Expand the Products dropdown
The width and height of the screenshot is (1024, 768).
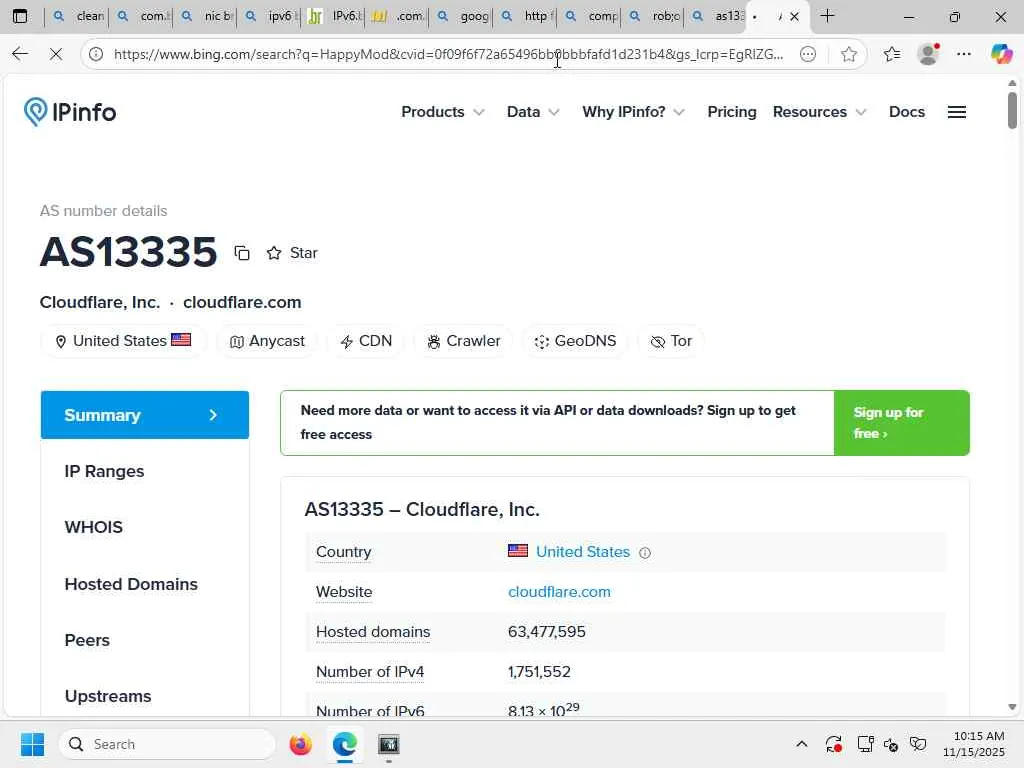click(x=442, y=112)
